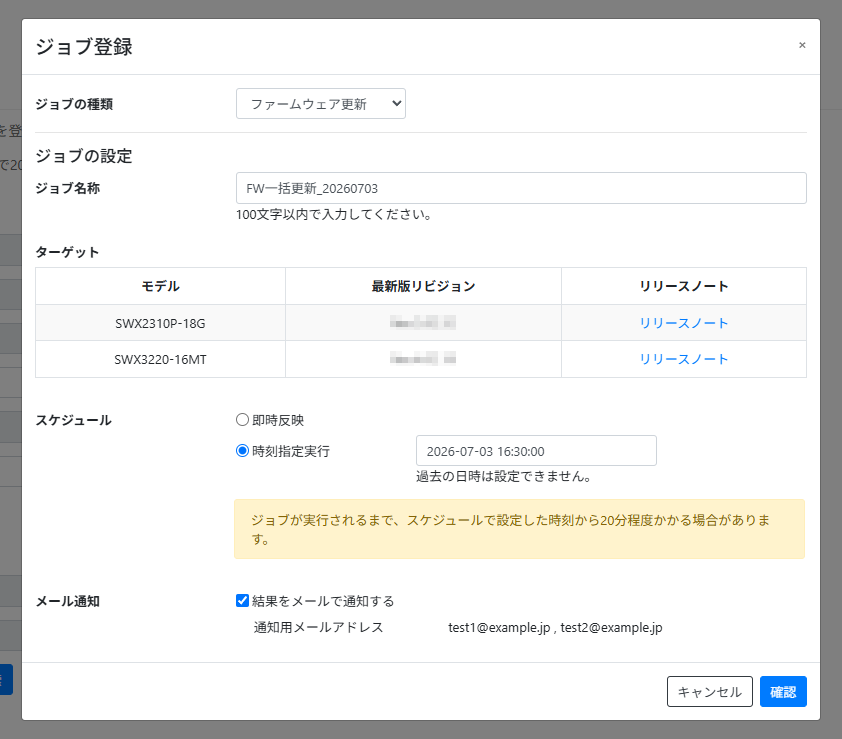Click the hint 100文字以内で入力してください。
The width and height of the screenshot is (842, 739).
coord(333,215)
